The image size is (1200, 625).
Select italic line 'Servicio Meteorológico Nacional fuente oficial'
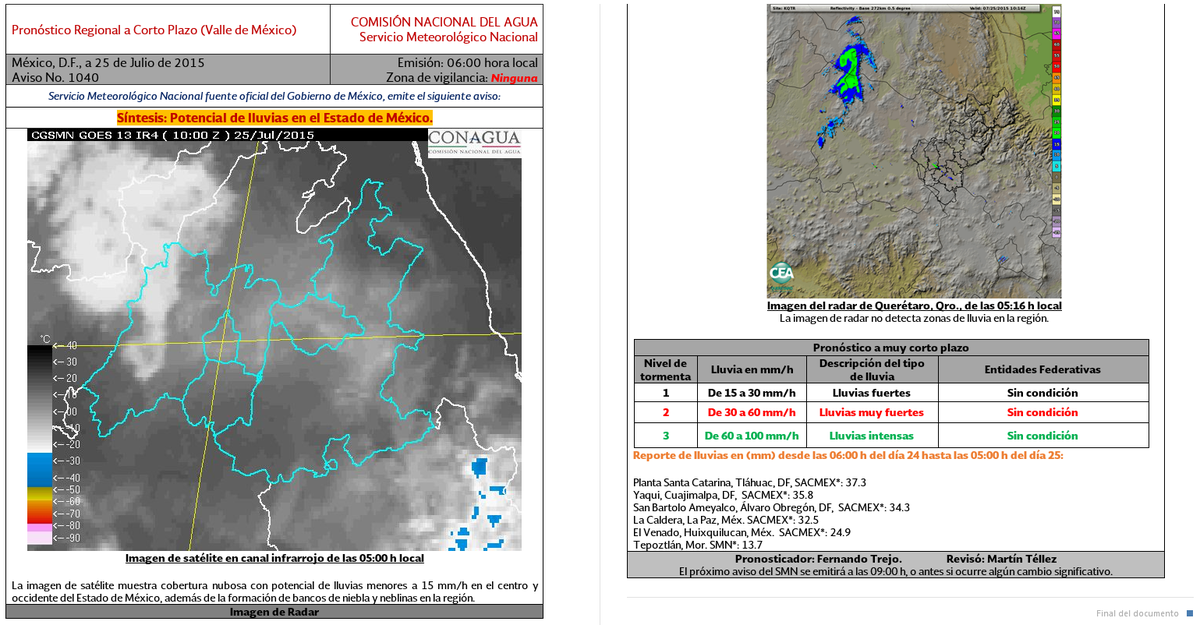tap(274, 96)
